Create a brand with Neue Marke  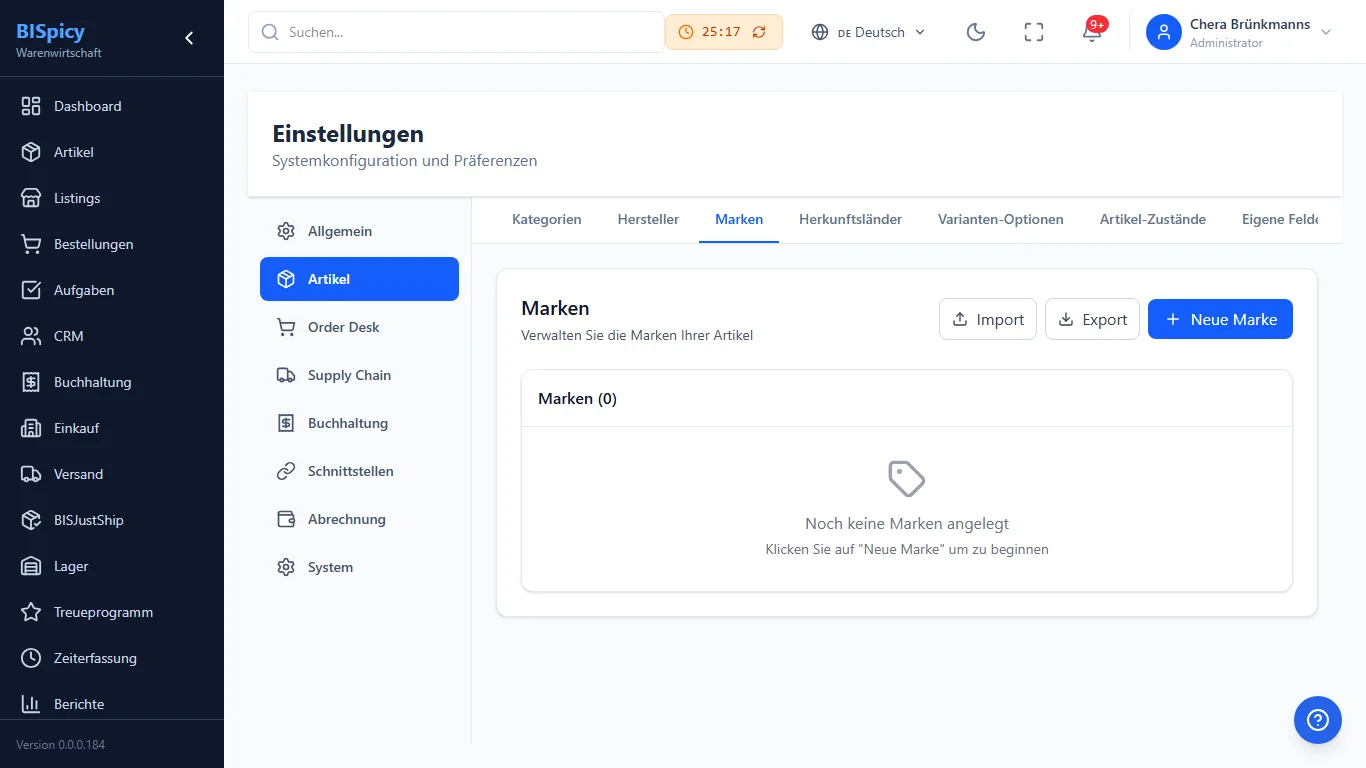click(1220, 319)
